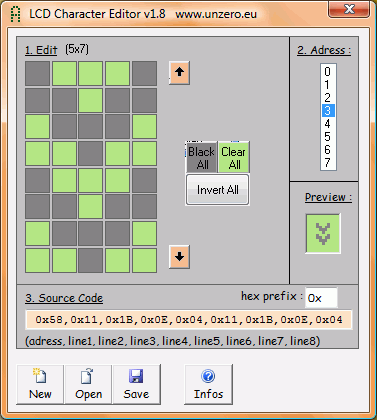The height and width of the screenshot is (420, 377).
Task: Select address 4 in the list
Action: (x=328, y=123)
